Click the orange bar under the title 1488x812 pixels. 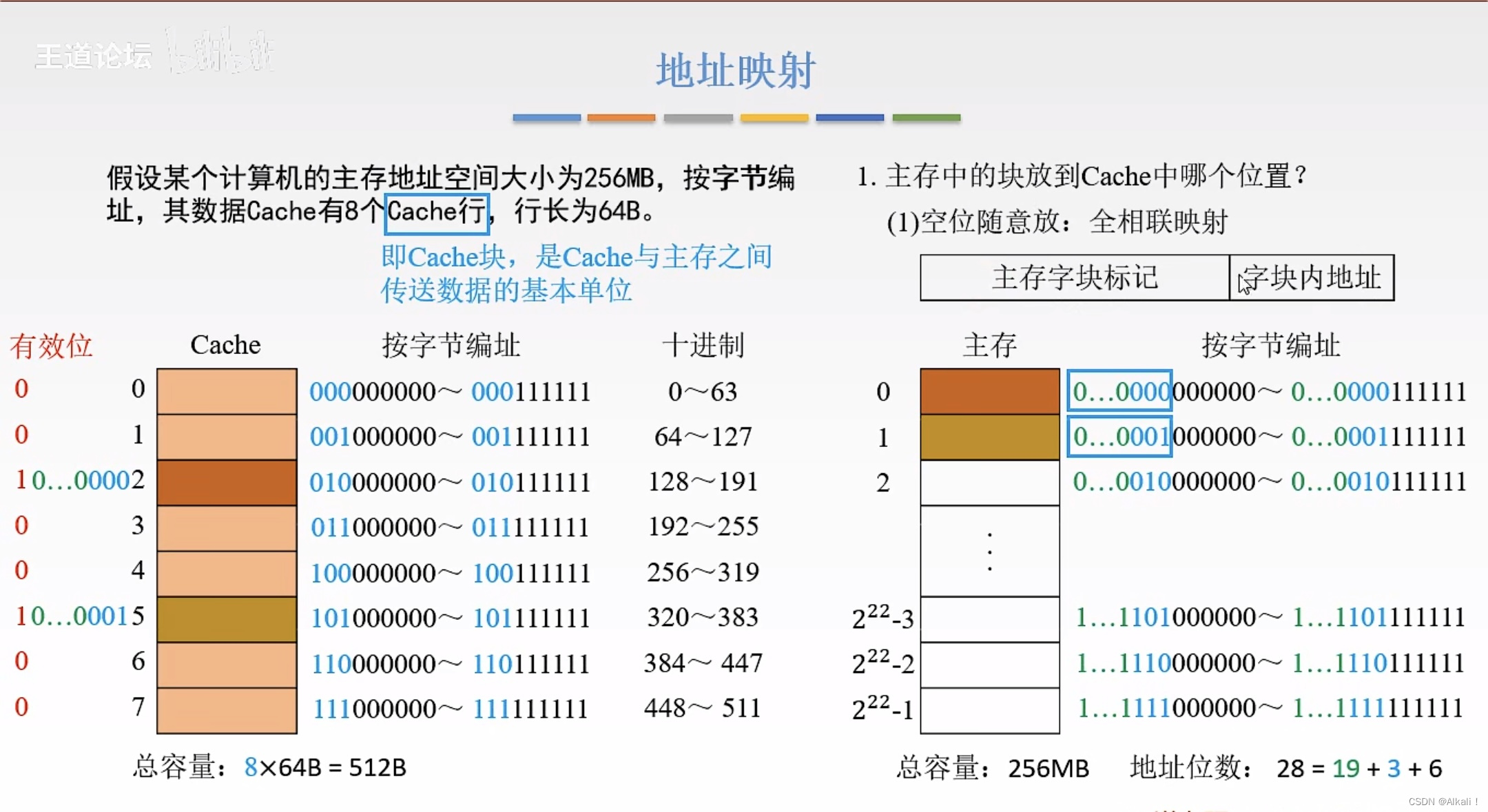[621, 118]
